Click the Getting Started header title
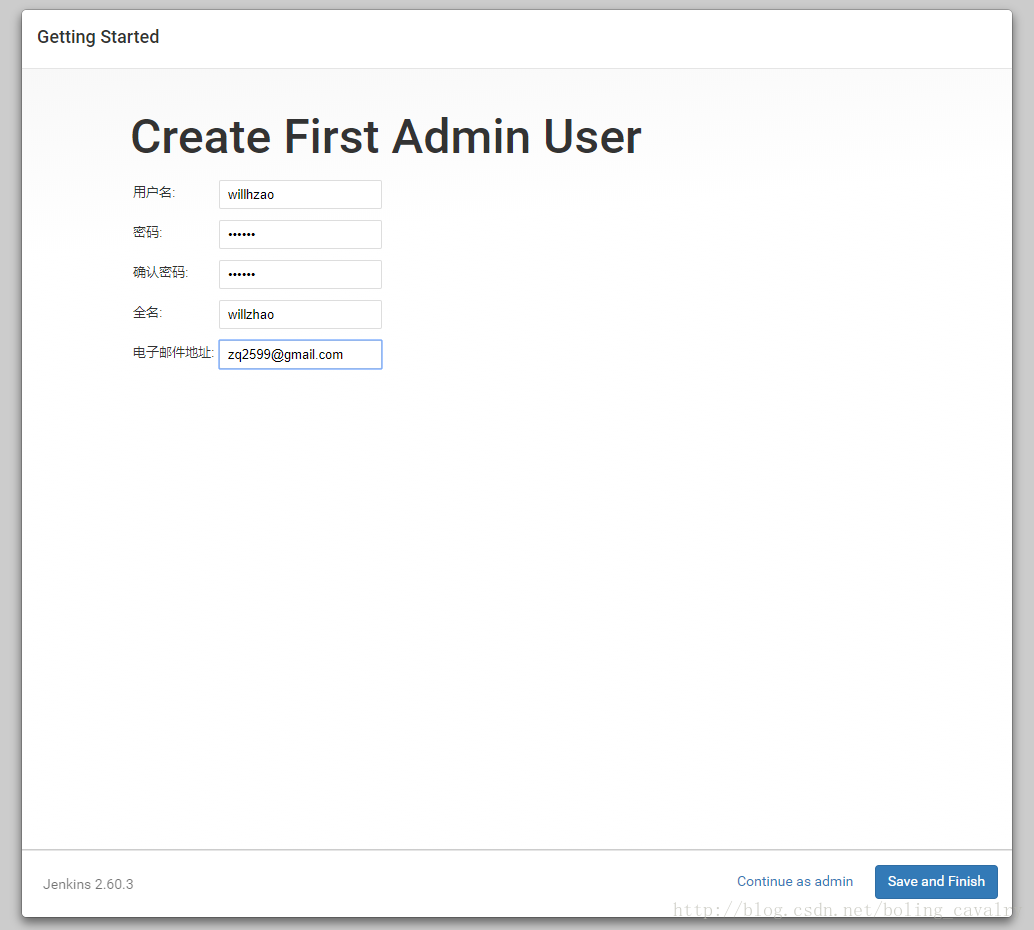Viewport: 1034px width, 930px height. point(98,37)
